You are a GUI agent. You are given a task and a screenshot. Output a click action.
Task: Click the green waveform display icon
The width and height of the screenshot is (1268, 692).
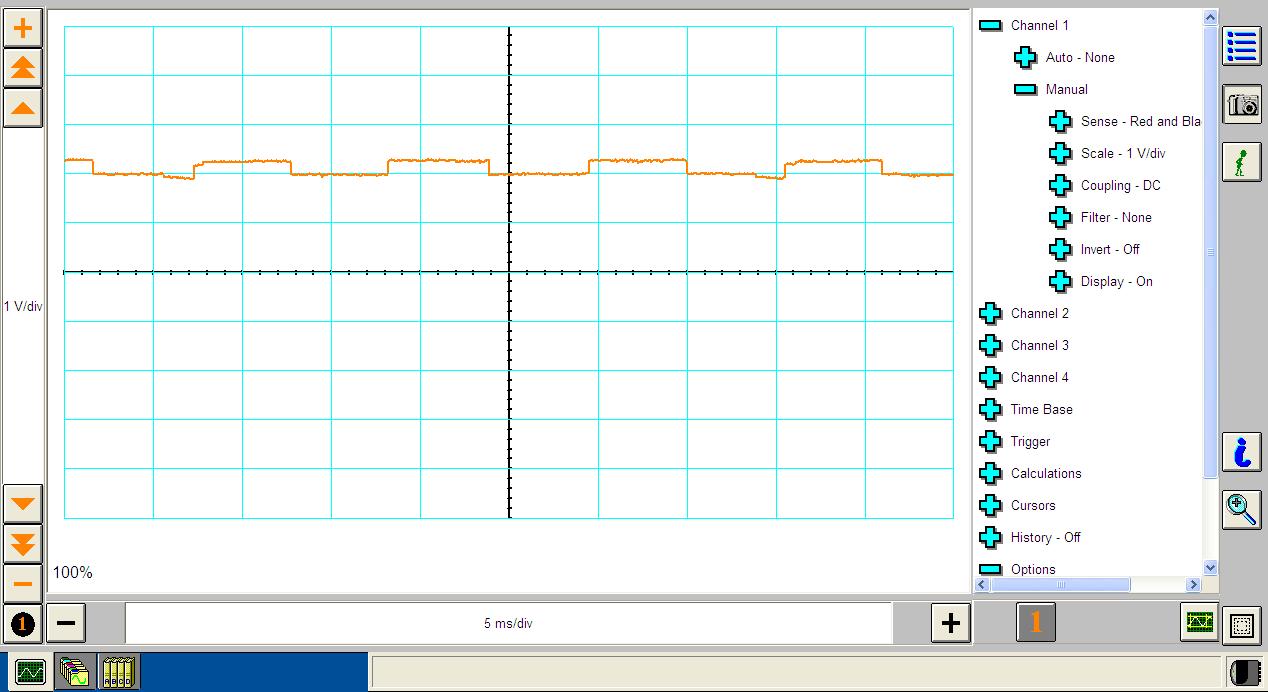pos(1200,623)
